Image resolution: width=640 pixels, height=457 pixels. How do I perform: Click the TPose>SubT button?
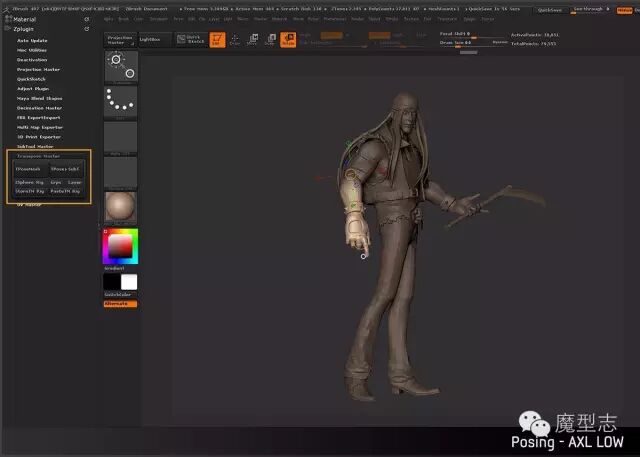pyautogui.click(x=65, y=169)
